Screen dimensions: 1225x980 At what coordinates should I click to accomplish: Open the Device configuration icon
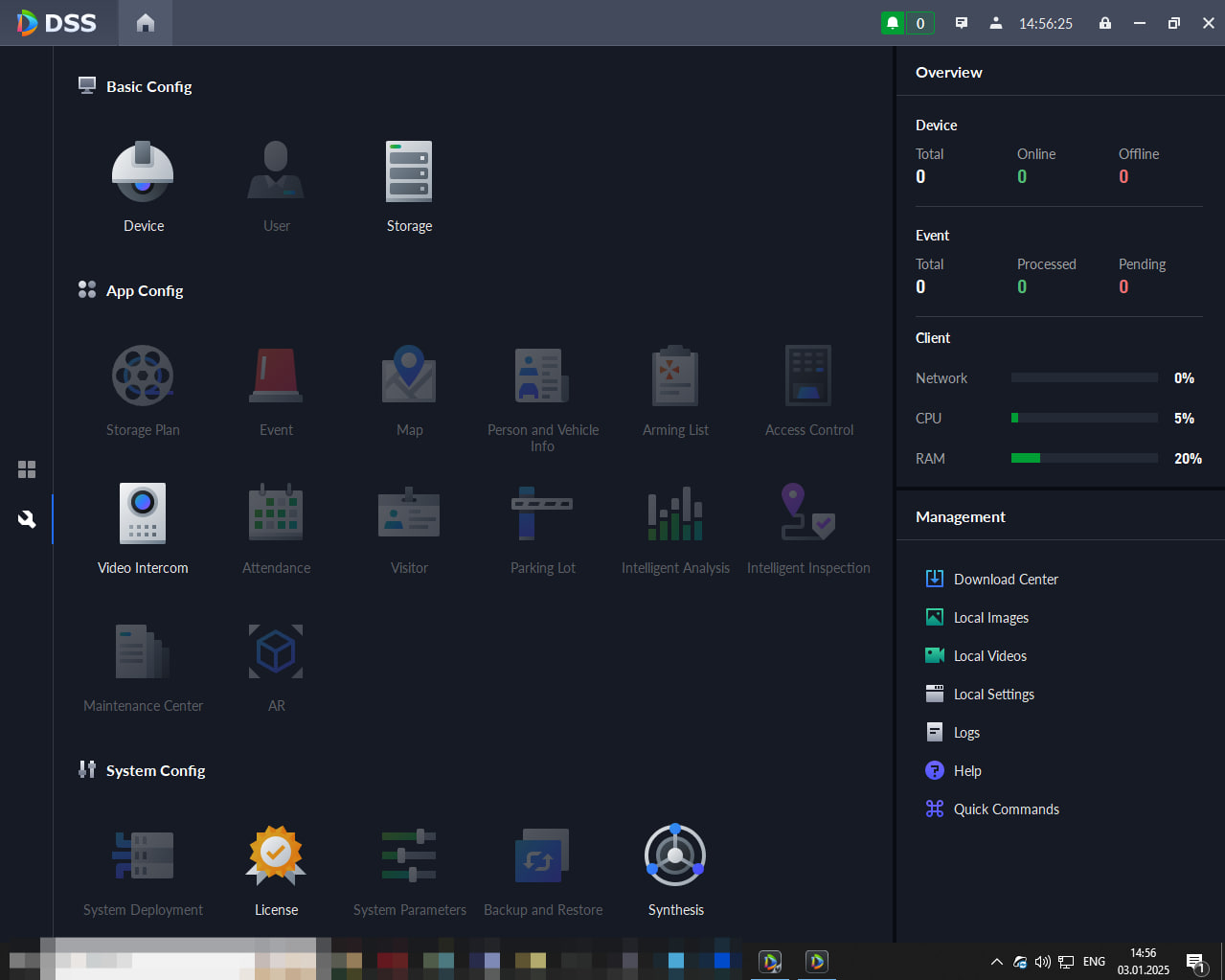[143, 171]
